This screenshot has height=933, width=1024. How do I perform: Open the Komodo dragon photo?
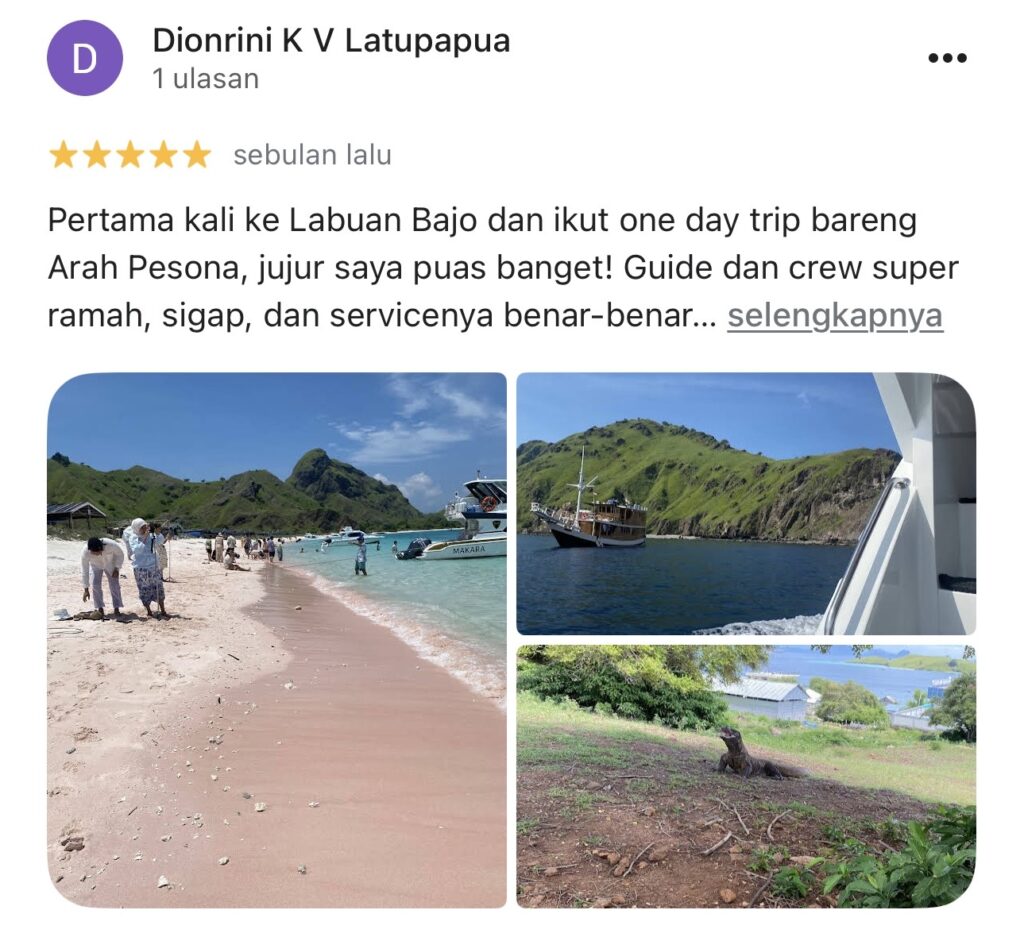pos(746,776)
